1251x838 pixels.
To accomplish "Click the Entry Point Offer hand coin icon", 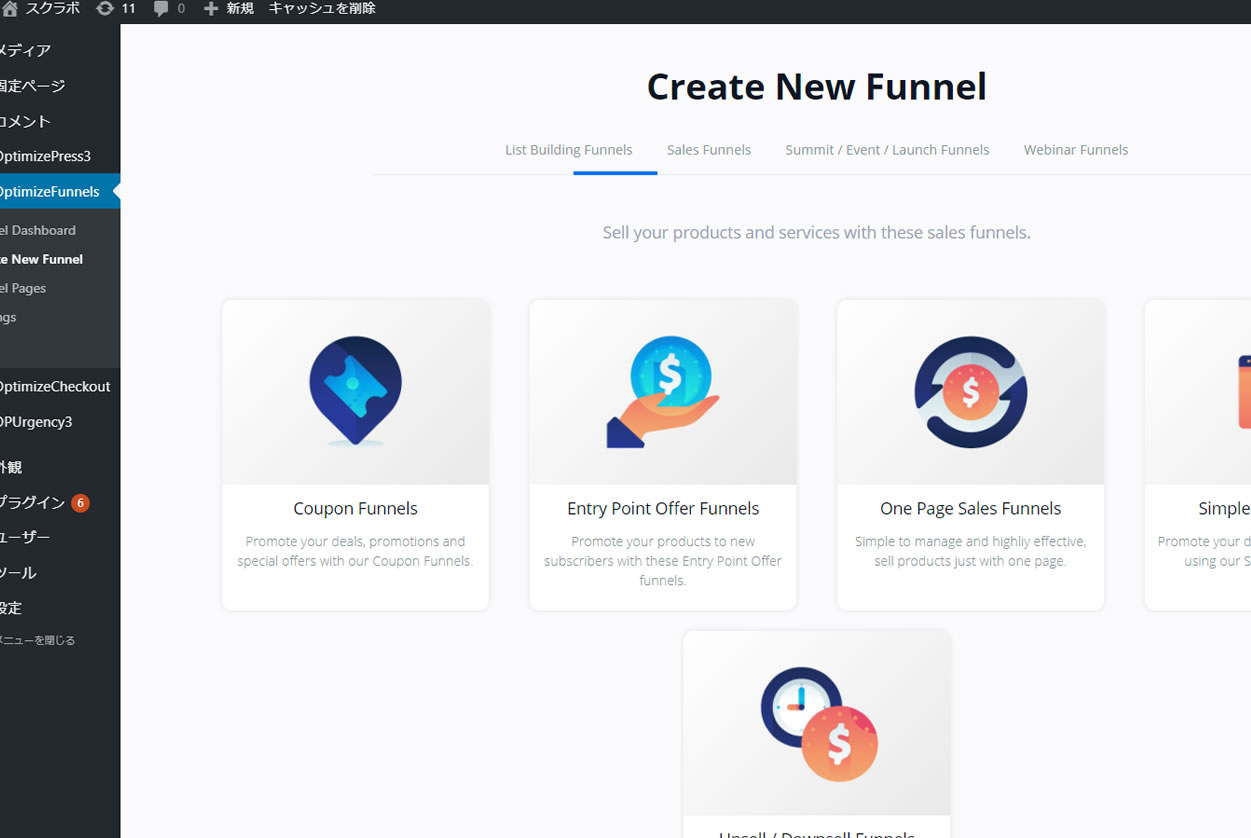I will coord(663,391).
